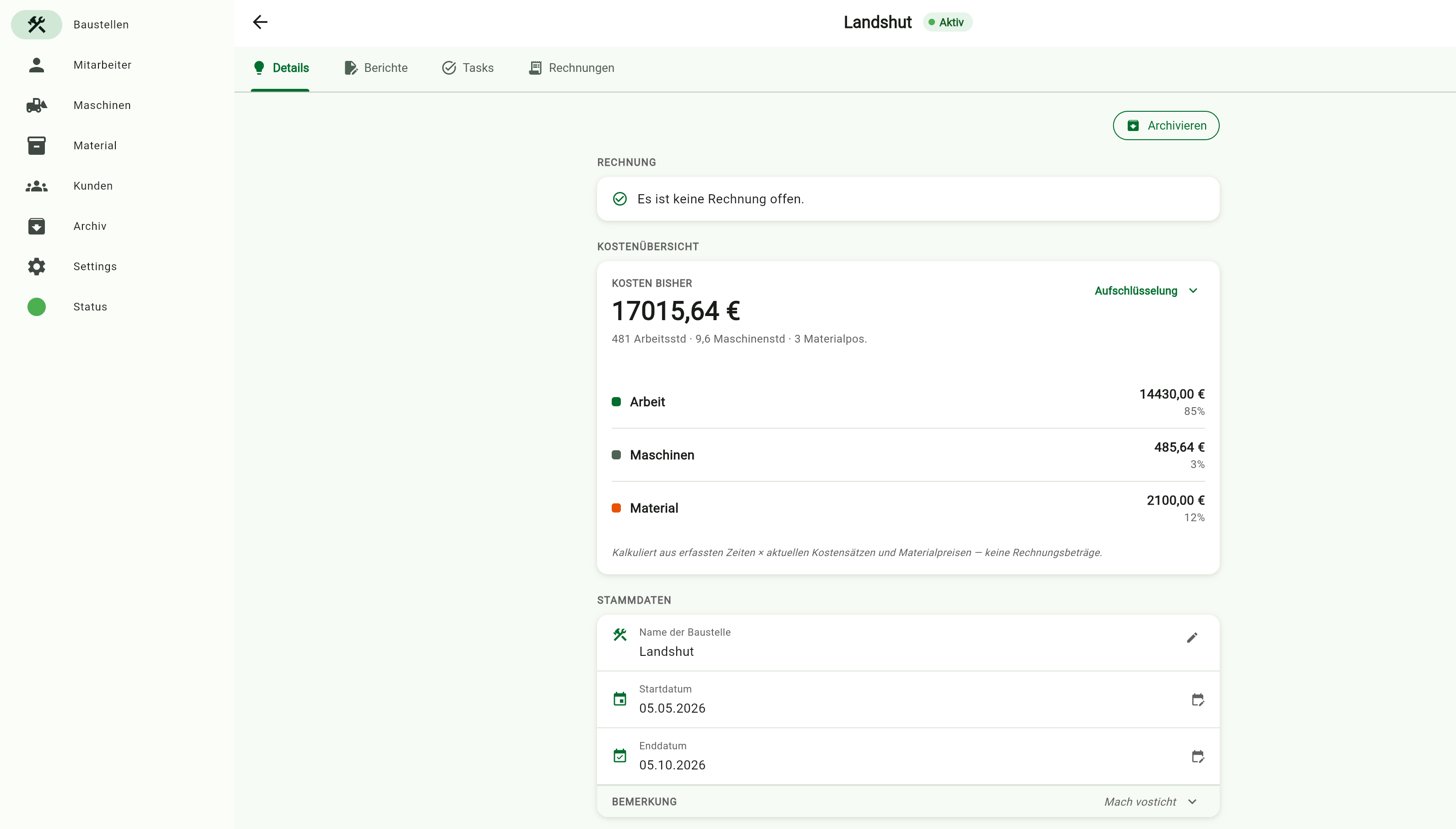The width and height of the screenshot is (1456, 829).
Task: Click the Details lightbulb icon
Action: (259, 68)
